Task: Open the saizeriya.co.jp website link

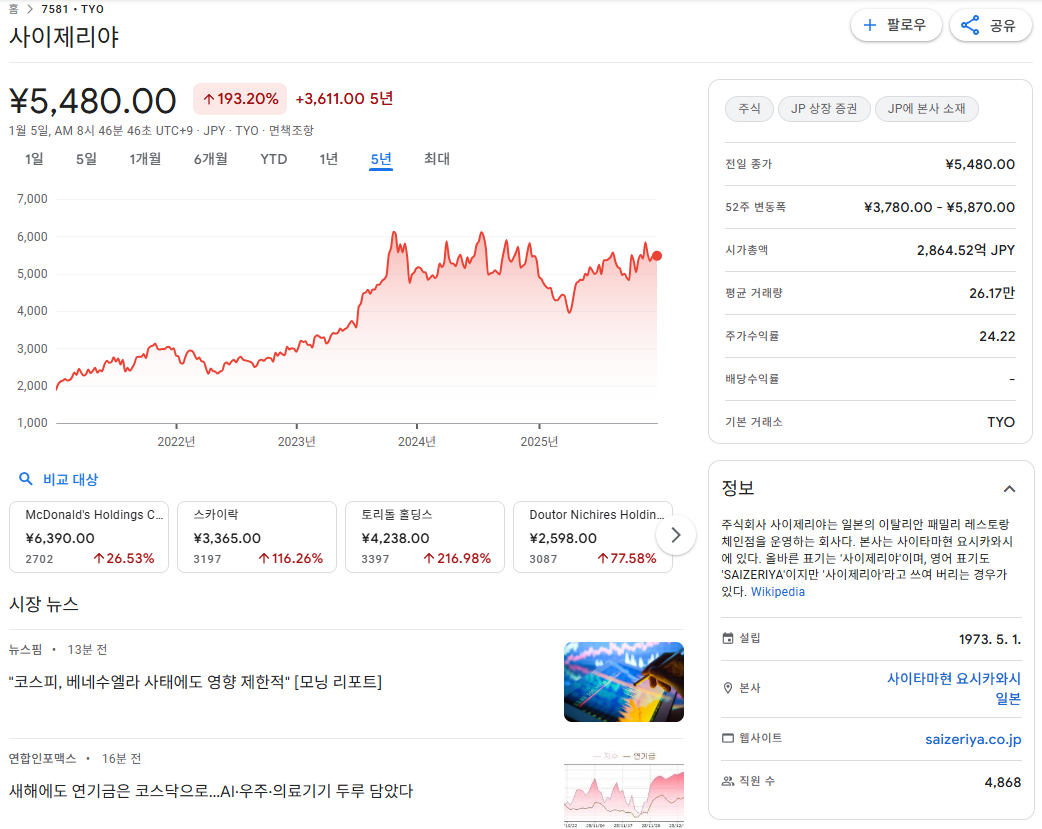Action: (x=973, y=739)
